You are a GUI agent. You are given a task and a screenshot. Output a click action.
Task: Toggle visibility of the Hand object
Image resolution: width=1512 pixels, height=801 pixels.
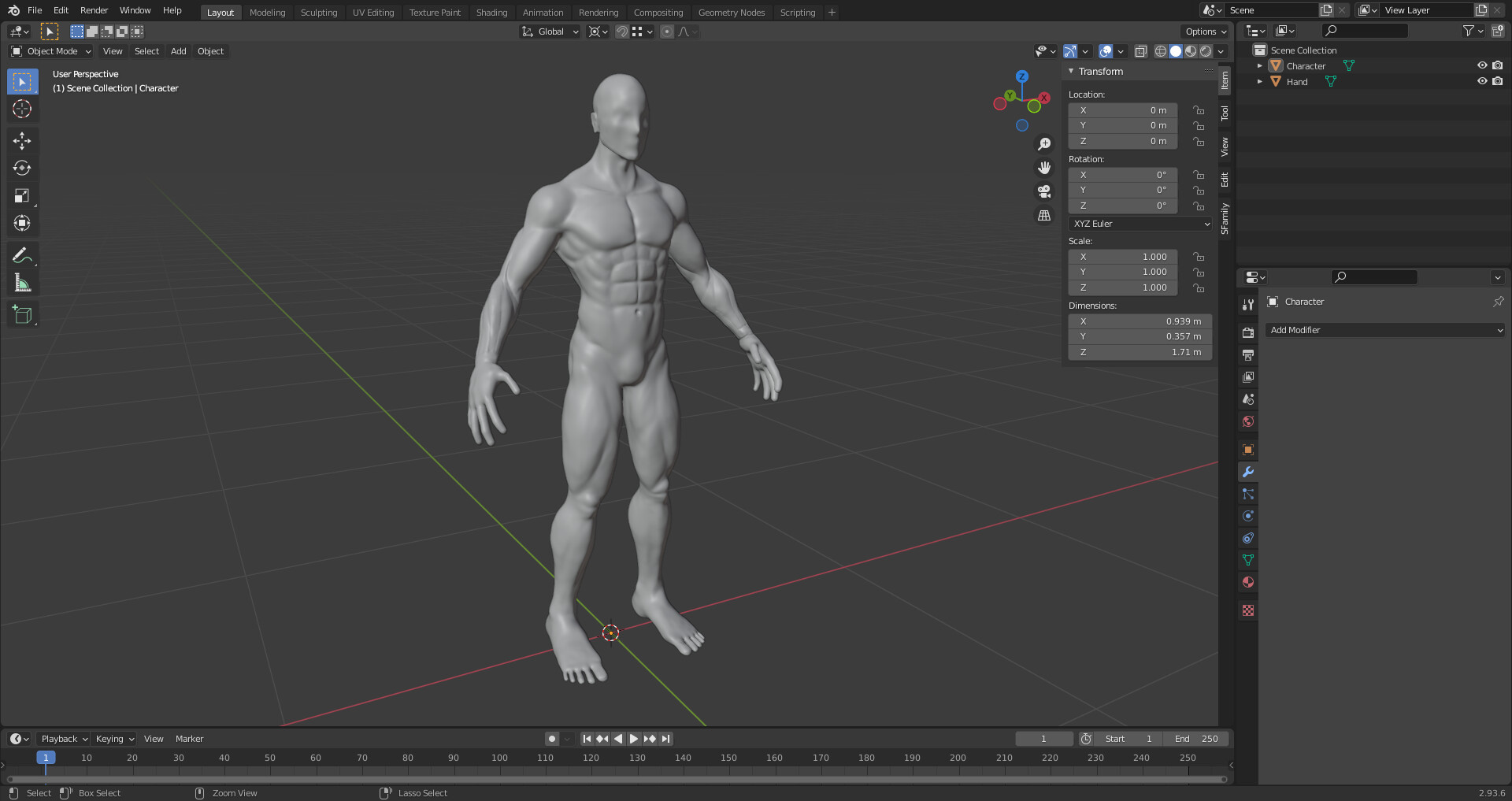(1484, 81)
